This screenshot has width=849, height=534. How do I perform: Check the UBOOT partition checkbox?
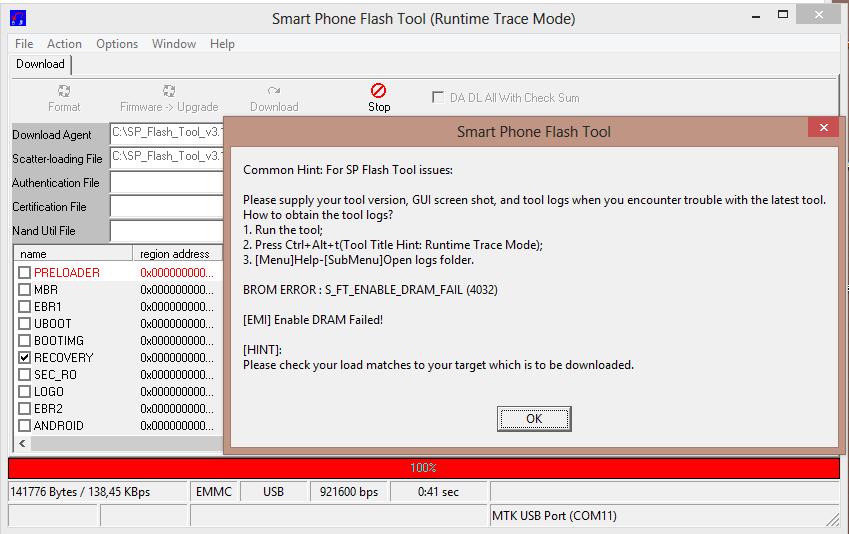pyautogui.click(x=24, y=323)
